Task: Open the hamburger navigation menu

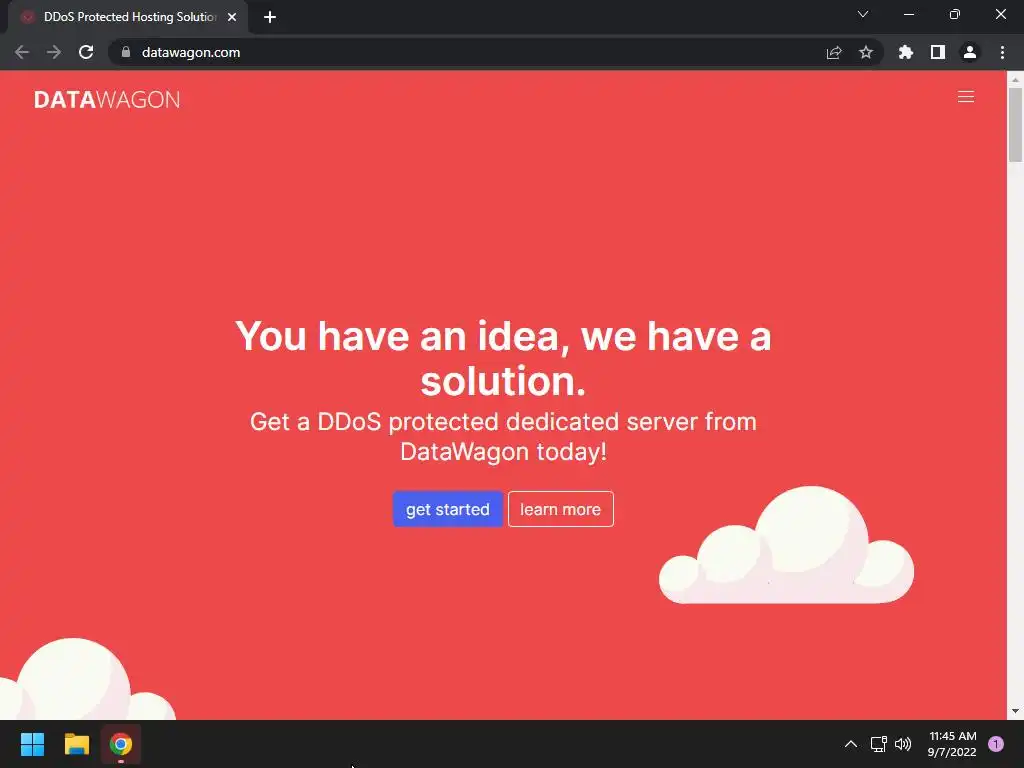Action: point(965,97)
